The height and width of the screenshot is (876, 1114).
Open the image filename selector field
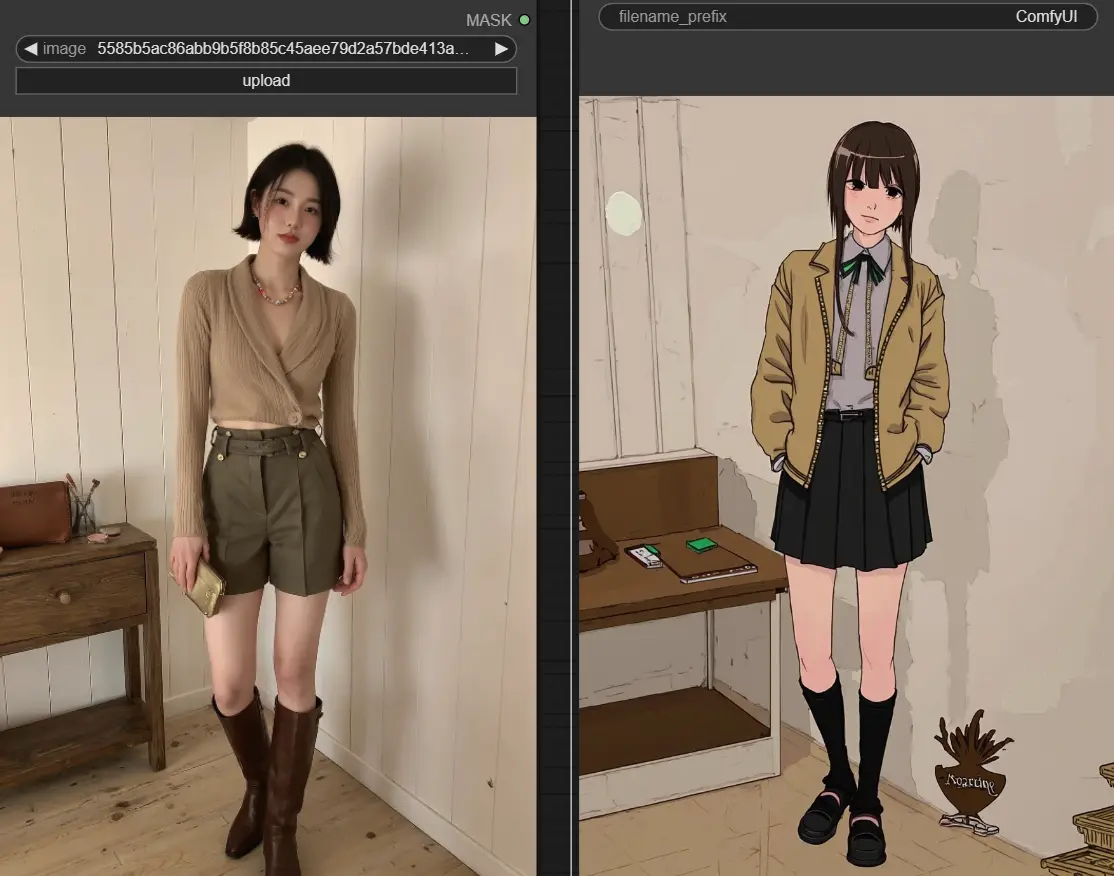(x=266, y=49)
